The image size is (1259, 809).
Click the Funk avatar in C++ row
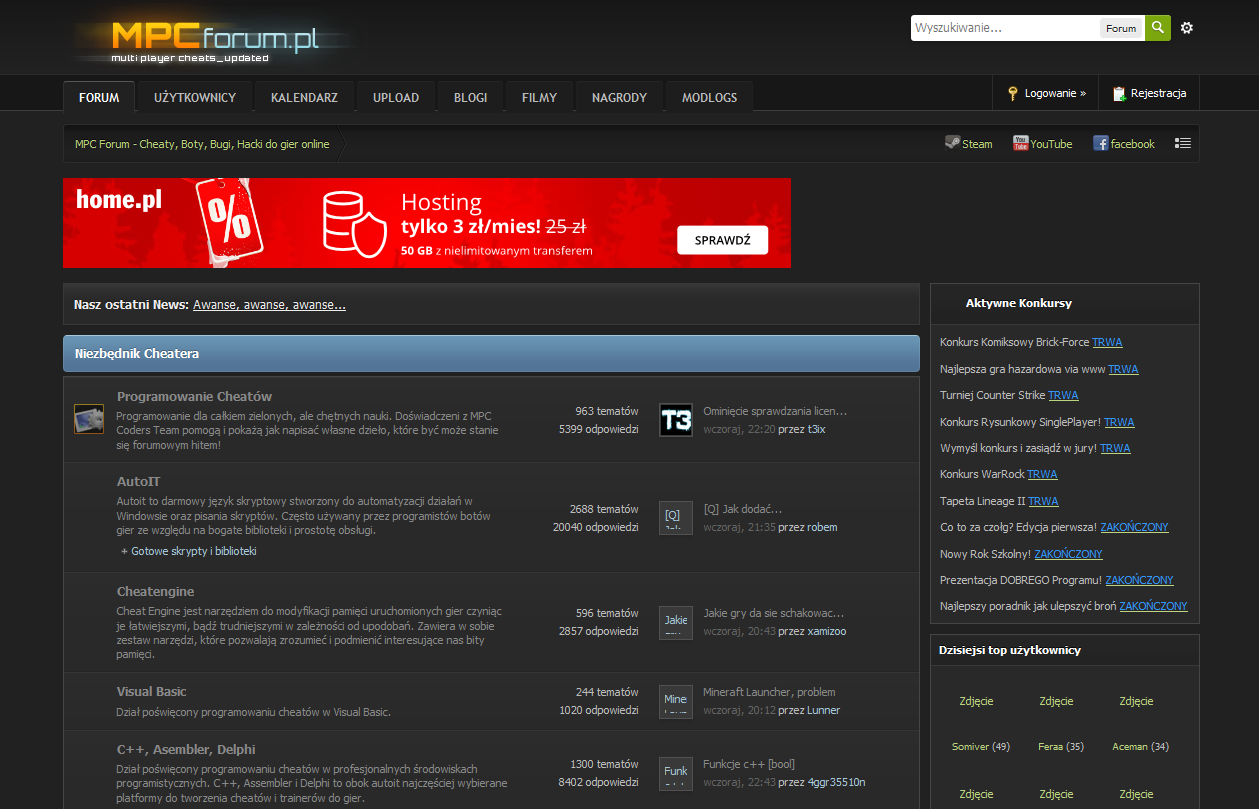coord(676,774)
